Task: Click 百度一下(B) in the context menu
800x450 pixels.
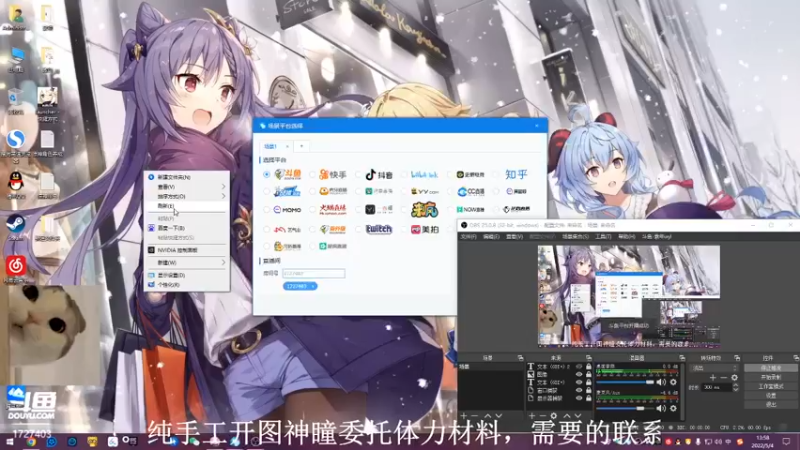Action: point(187,228)
